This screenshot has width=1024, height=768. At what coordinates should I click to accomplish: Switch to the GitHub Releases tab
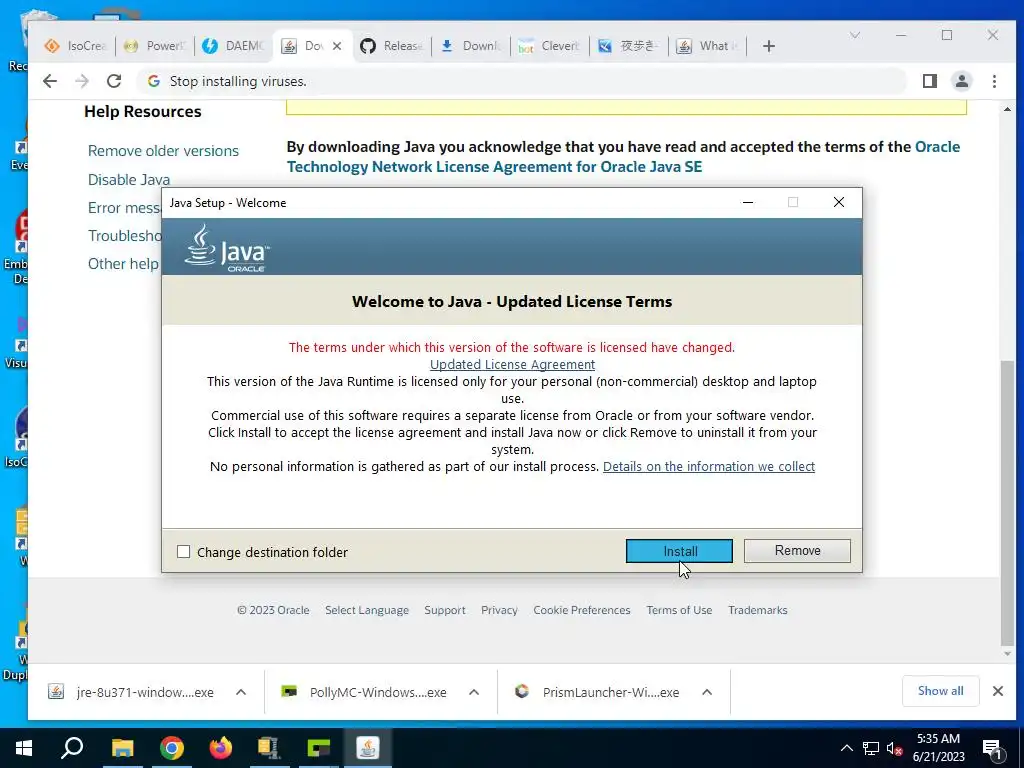(392, 46)
